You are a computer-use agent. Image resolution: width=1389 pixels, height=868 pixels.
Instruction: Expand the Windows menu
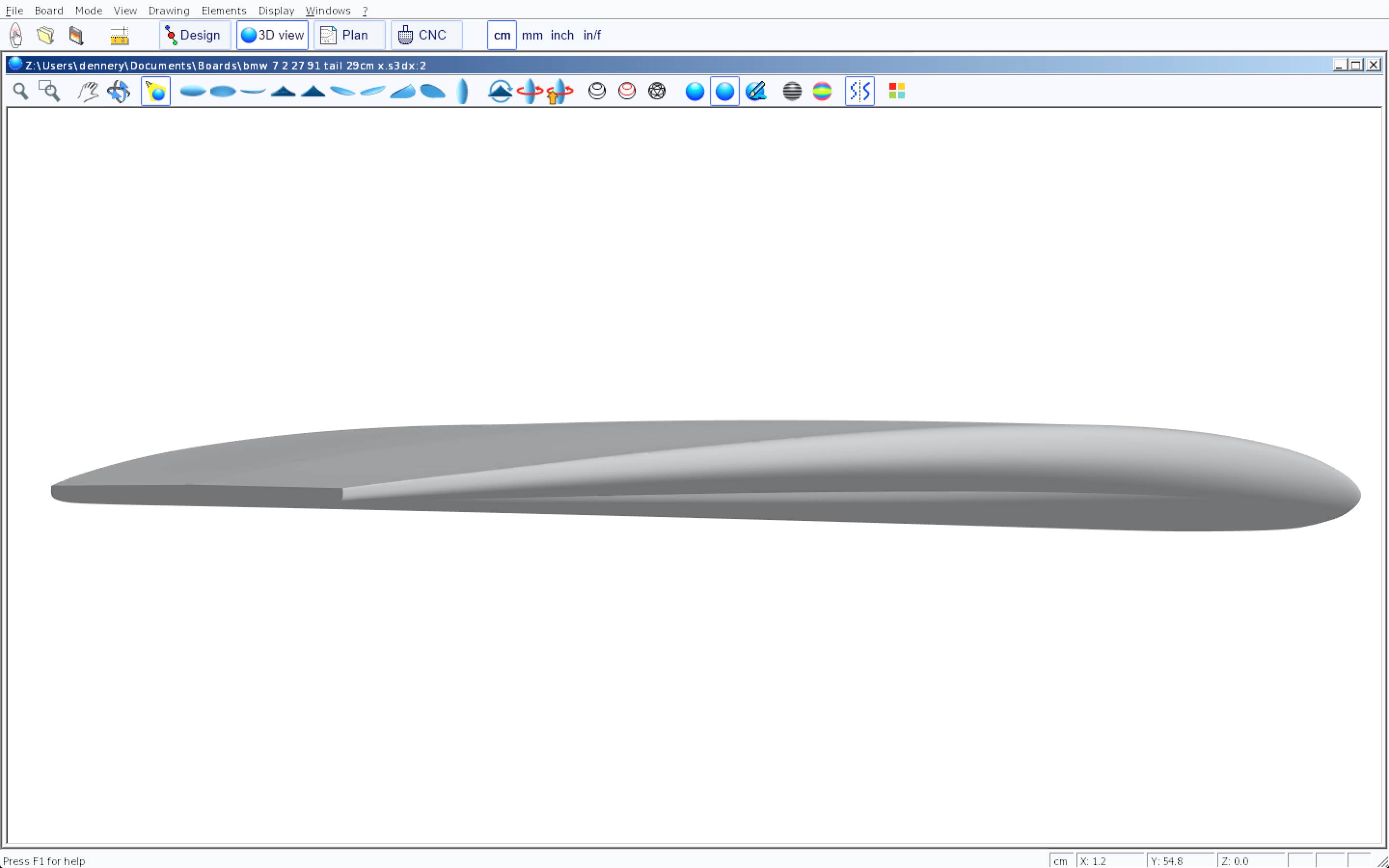click(x=328, y=10)
